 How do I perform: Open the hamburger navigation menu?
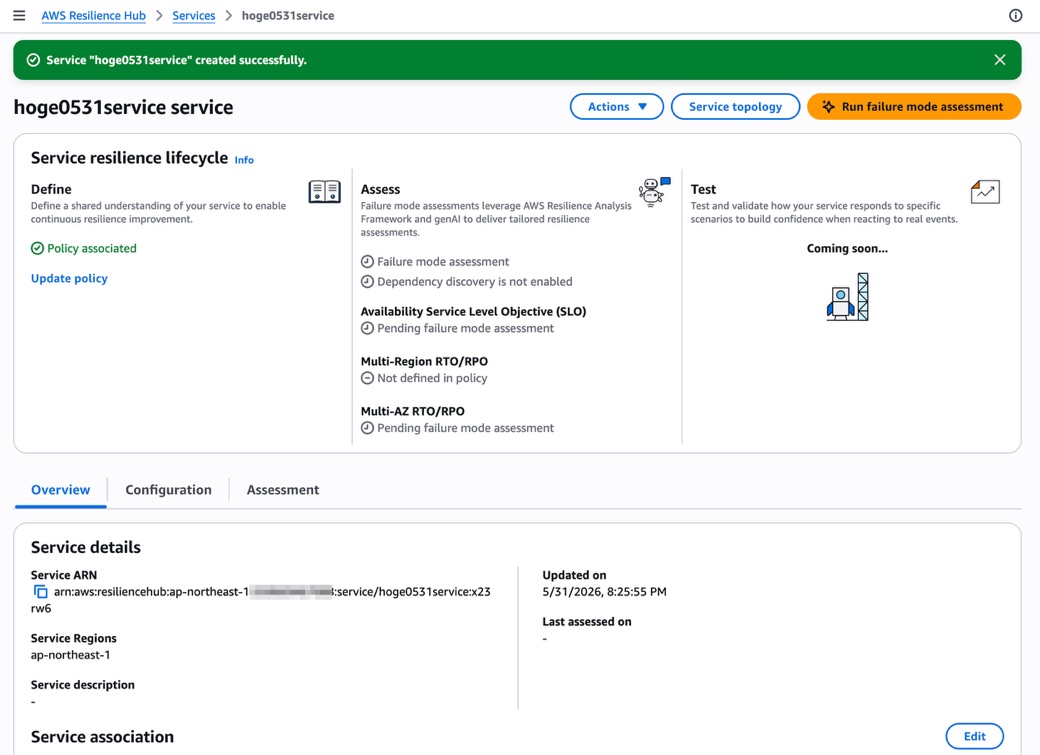coord(19,15)
